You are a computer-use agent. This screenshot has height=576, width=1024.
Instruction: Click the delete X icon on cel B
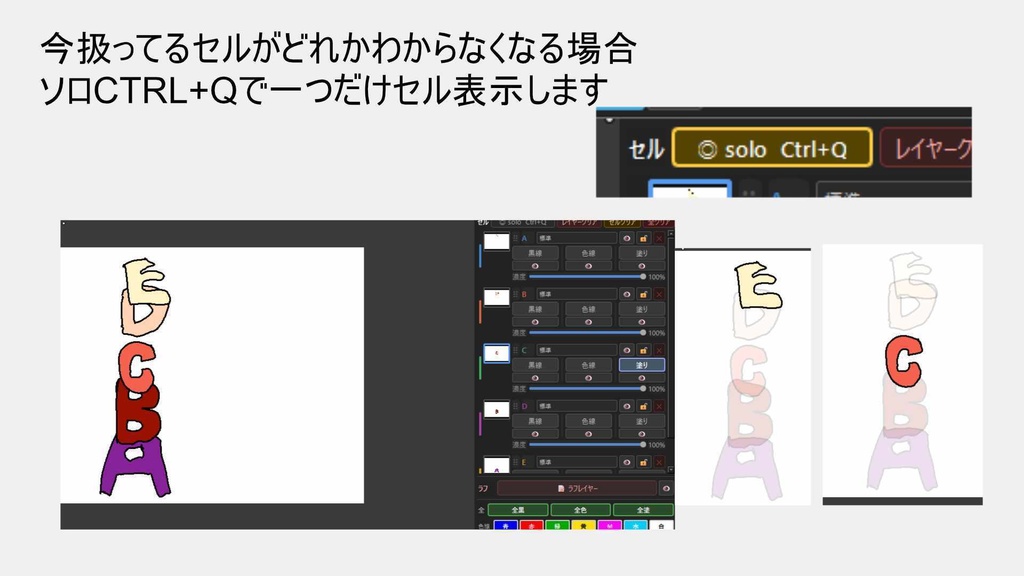[657, 296]
